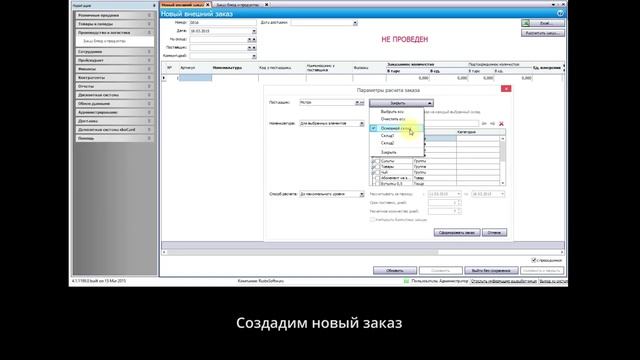Click the highlighted 'Артикул' cell in first row
The width and height of the screenshot is (640, 360).
point(195,78)
